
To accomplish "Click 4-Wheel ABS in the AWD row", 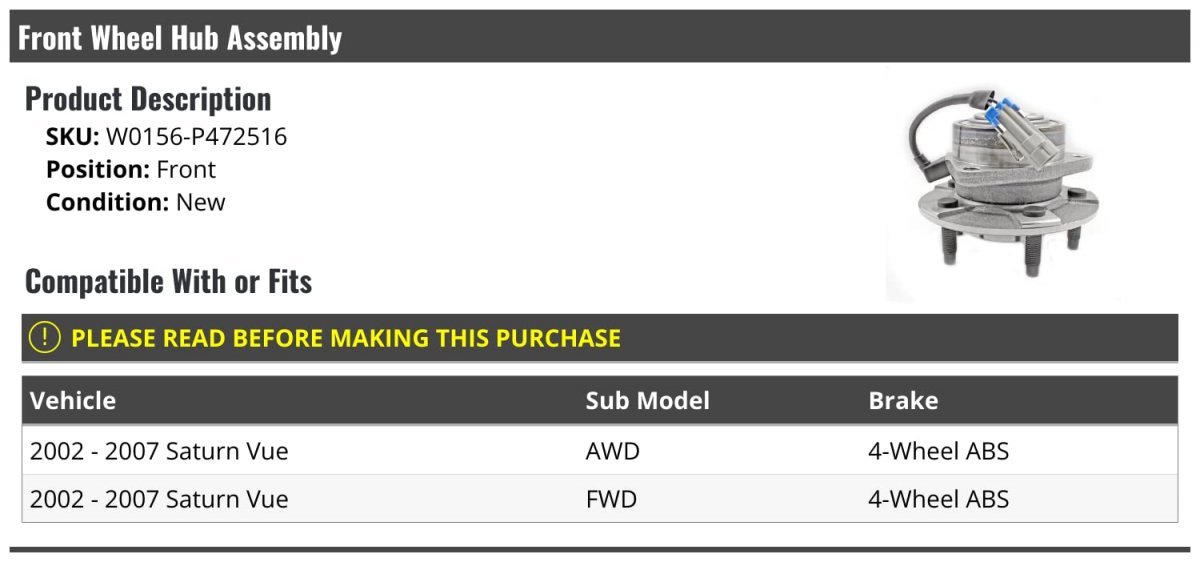I will click(x=939, y=451).
